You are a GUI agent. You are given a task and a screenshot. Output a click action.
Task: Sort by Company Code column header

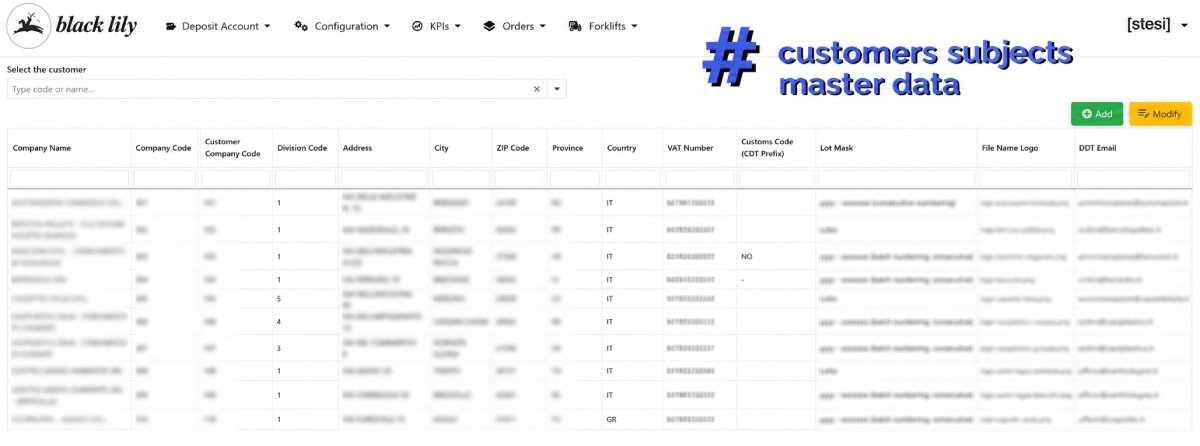click(x=163, y=148)
